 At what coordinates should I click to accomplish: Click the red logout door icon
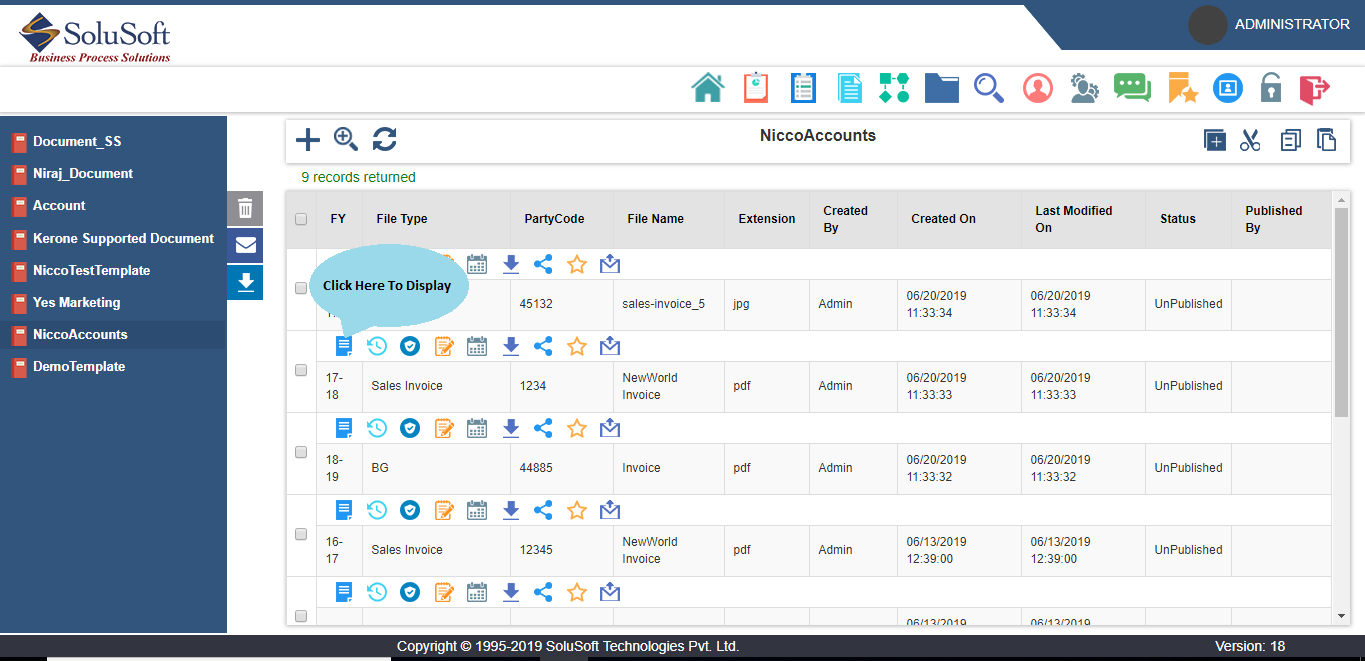pyautogui.click(x=1314, y=88)
